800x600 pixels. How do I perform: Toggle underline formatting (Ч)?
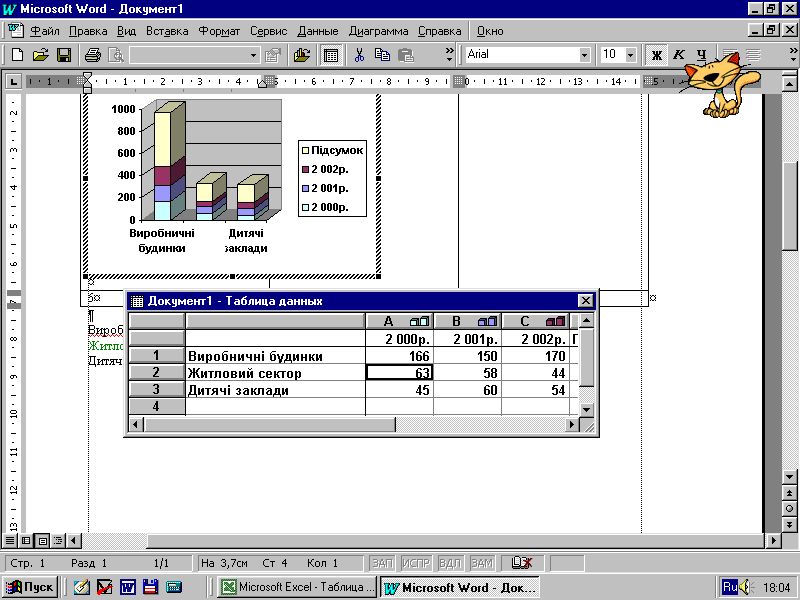click(x=701, y=55)
